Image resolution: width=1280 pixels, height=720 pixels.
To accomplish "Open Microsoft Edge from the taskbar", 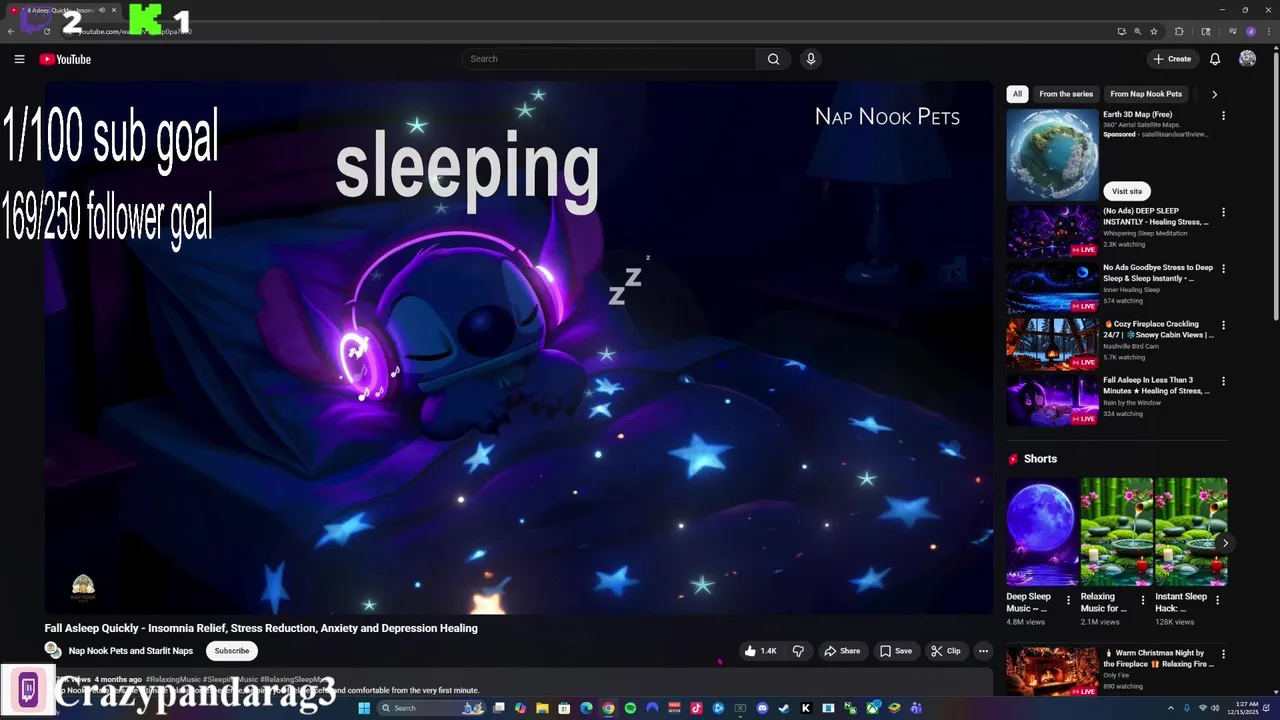I will [586, 708].
